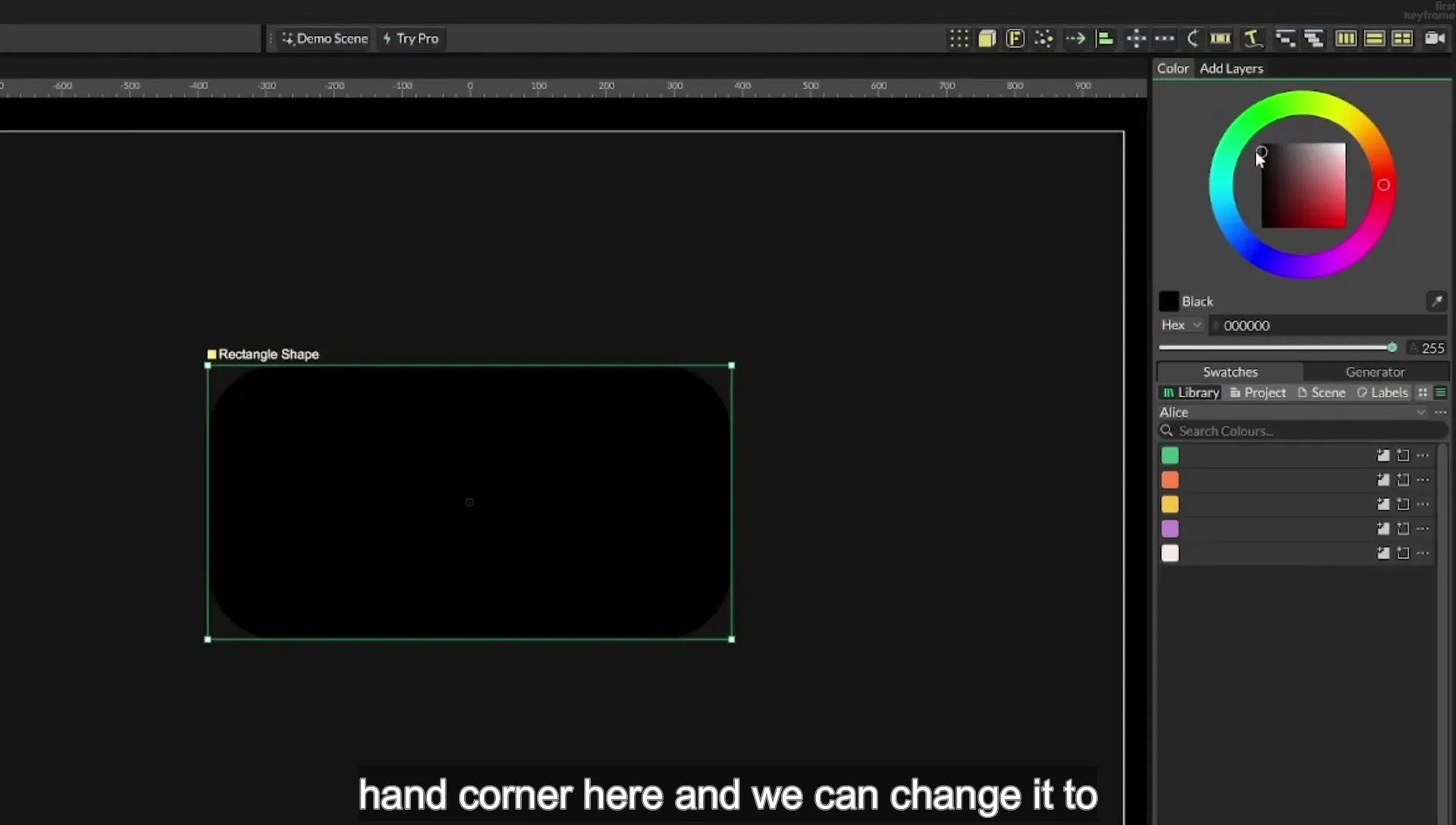Switch to the Add Layers tab

[1231, 68]
